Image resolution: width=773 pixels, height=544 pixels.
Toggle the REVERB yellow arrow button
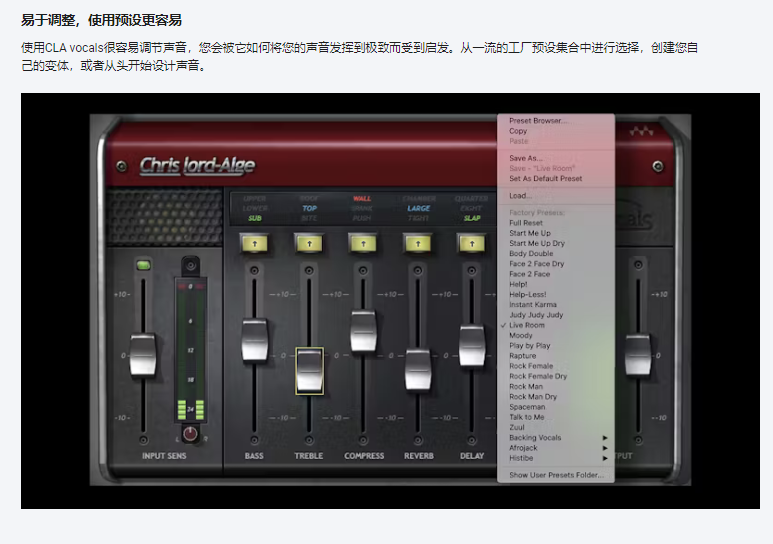coord(418,243)
